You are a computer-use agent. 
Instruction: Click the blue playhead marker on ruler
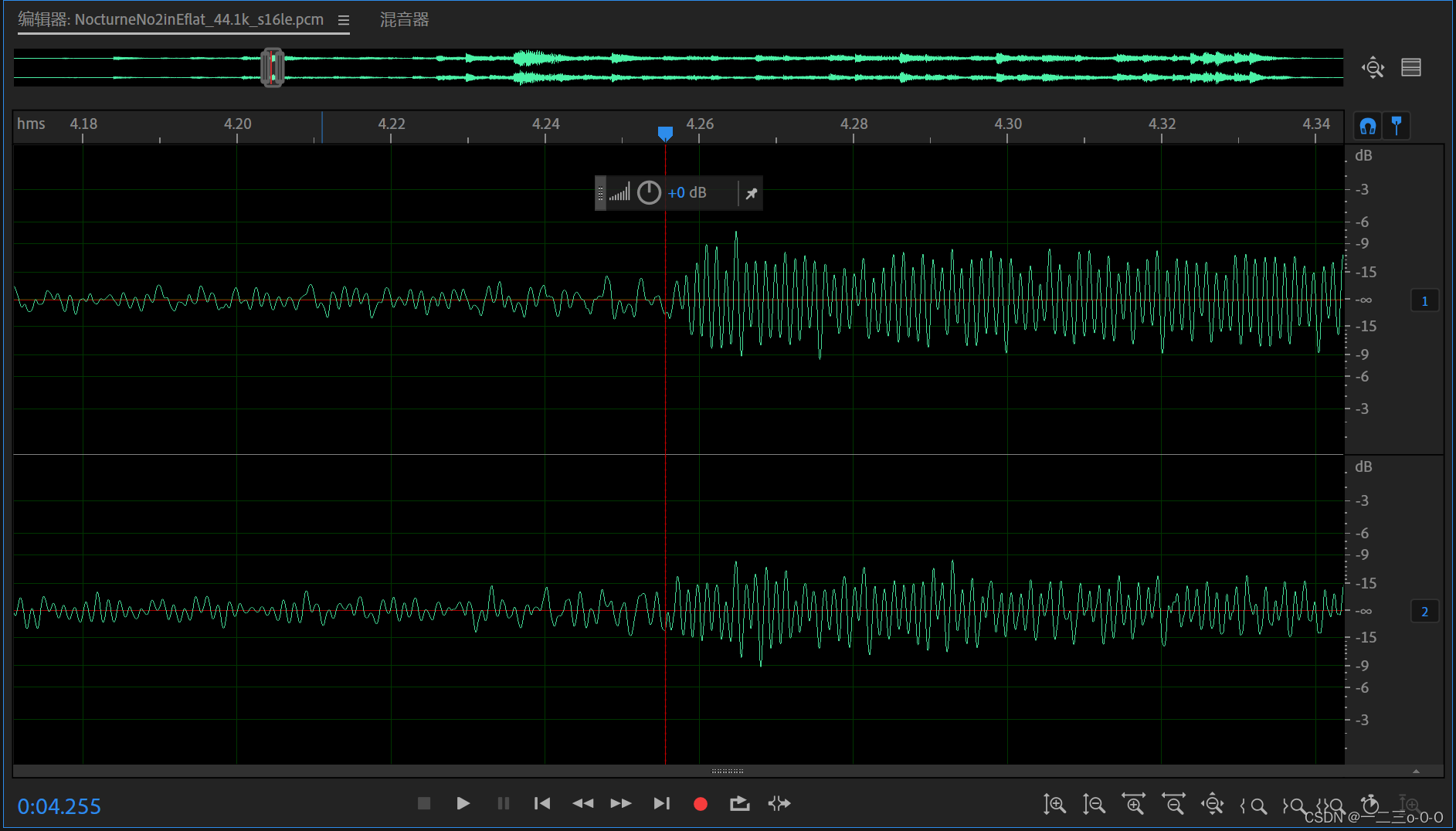665,134
